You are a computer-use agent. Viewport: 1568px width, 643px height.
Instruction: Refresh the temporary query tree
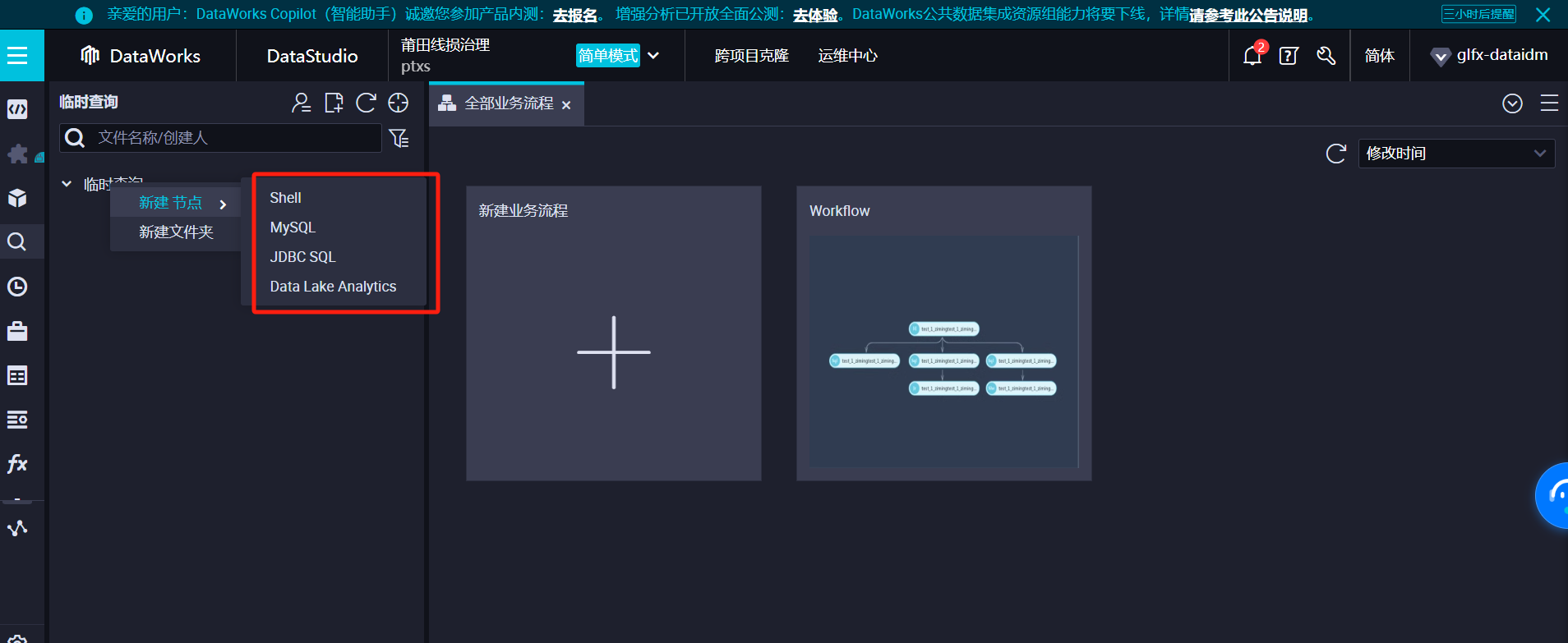[x=366, y=103]
